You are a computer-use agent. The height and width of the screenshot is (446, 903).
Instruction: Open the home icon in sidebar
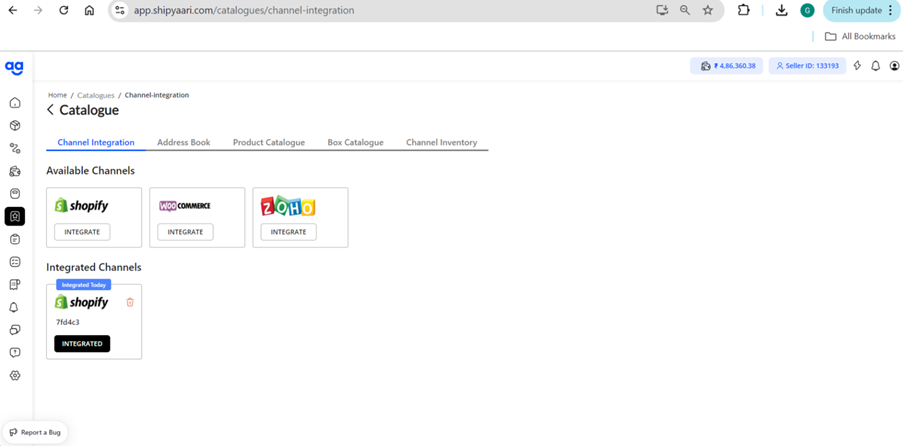tap(15, 103)
